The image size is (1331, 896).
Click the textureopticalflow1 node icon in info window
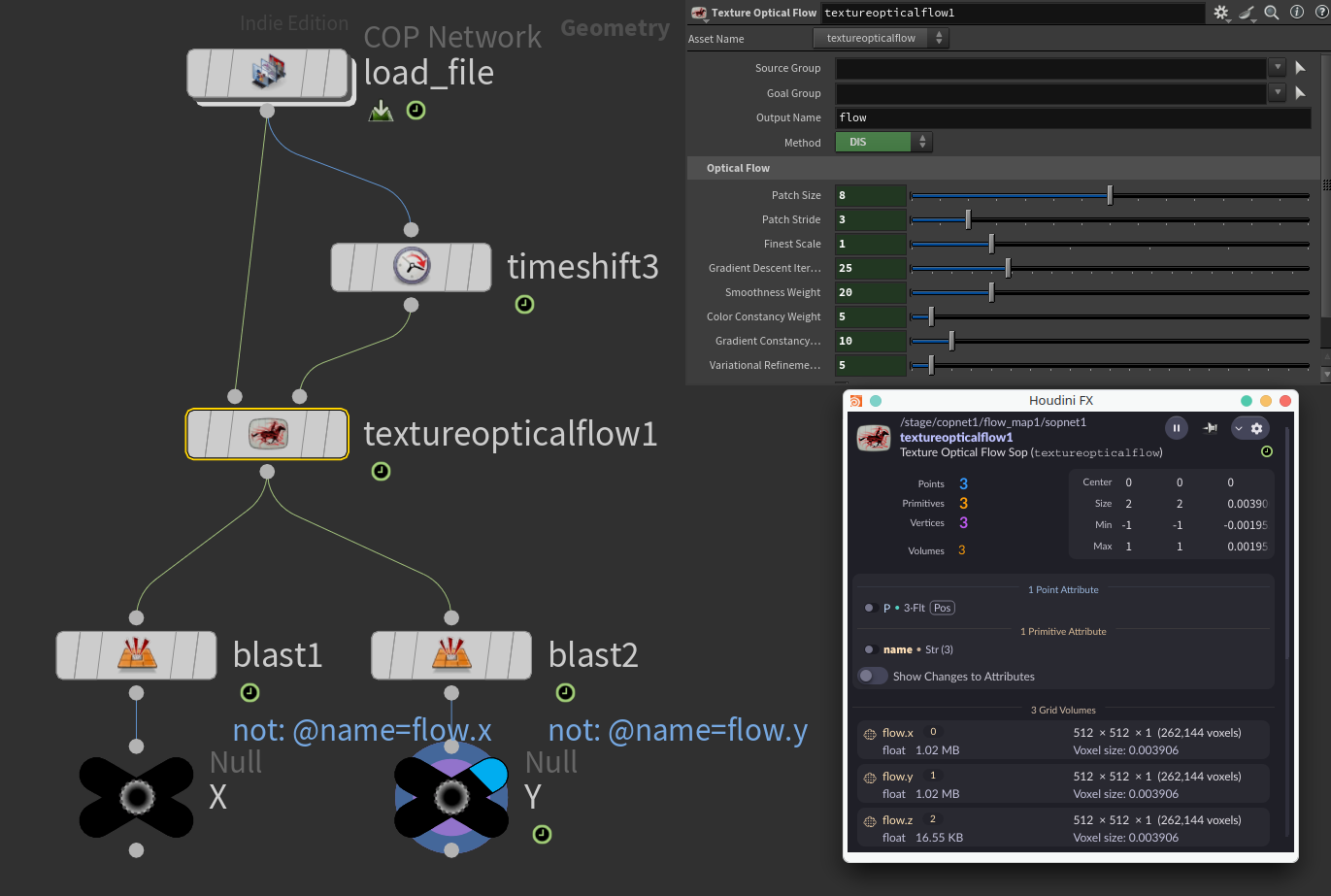tap(874, 438)
